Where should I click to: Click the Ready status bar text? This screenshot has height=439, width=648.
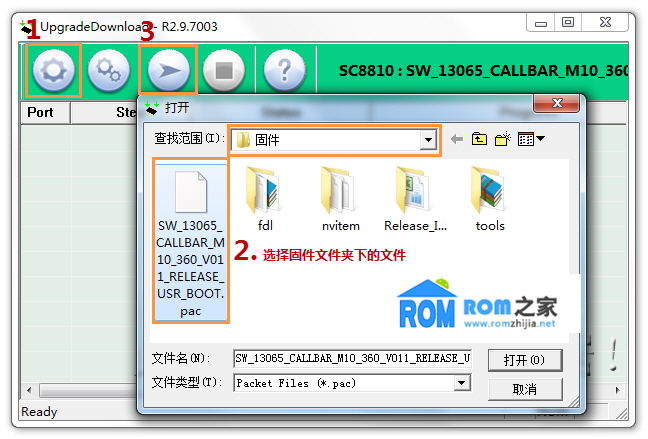point(39,412)
